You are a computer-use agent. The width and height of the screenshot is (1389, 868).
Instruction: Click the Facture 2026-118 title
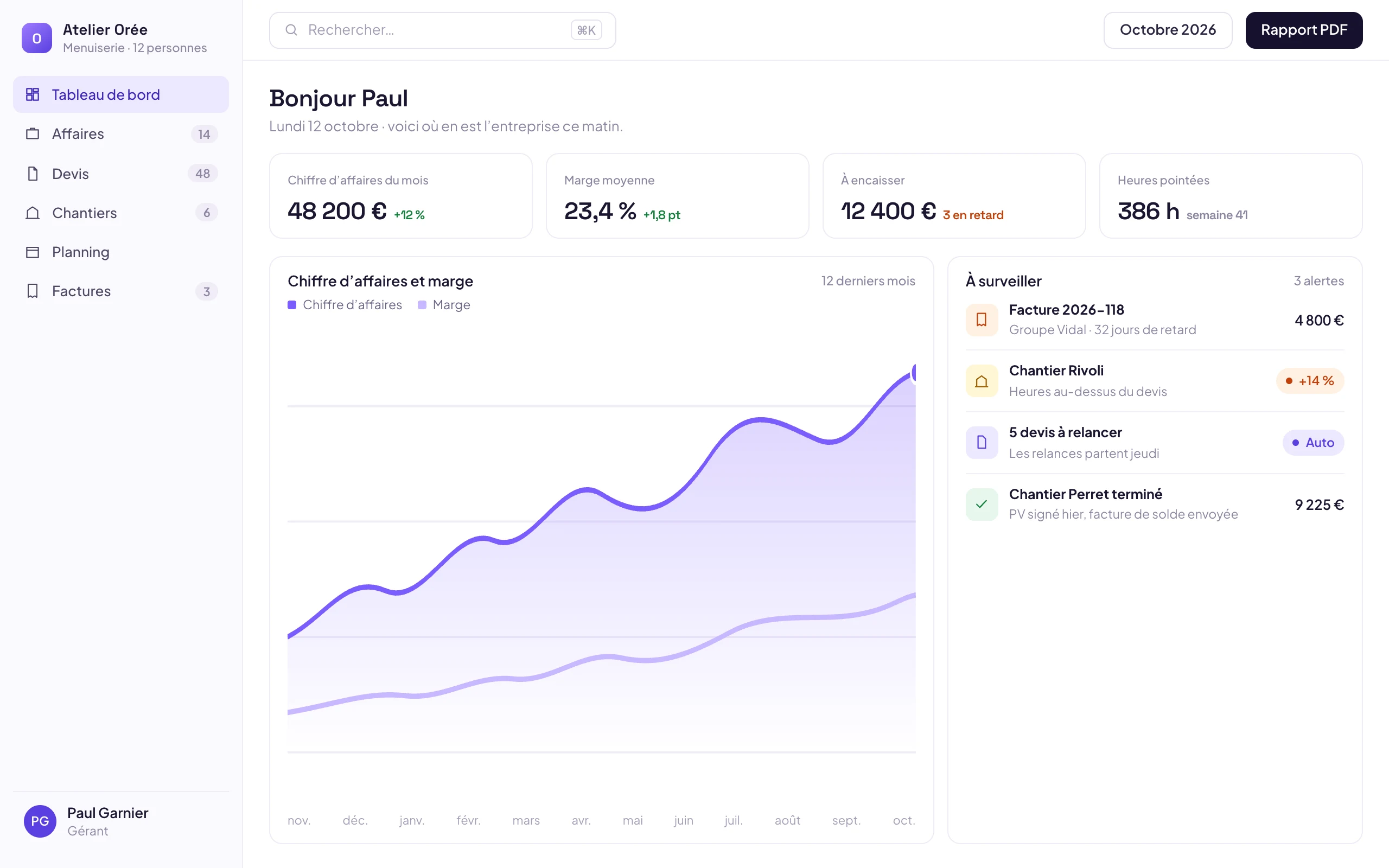[1066, 309]
